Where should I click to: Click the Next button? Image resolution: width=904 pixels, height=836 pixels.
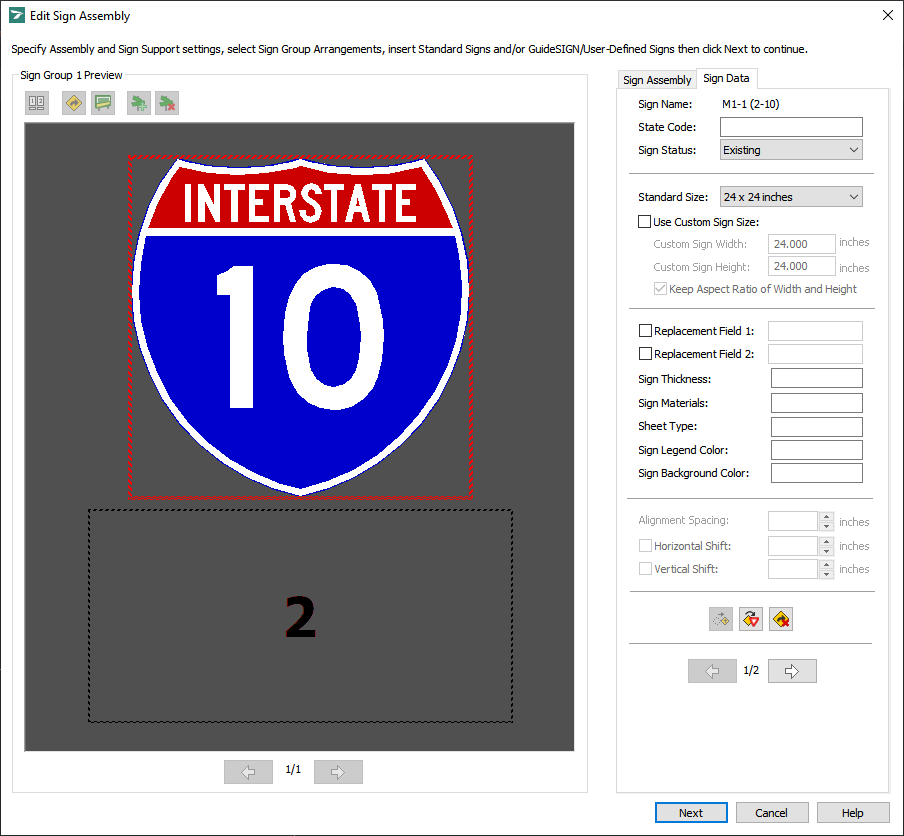point(691,813)
